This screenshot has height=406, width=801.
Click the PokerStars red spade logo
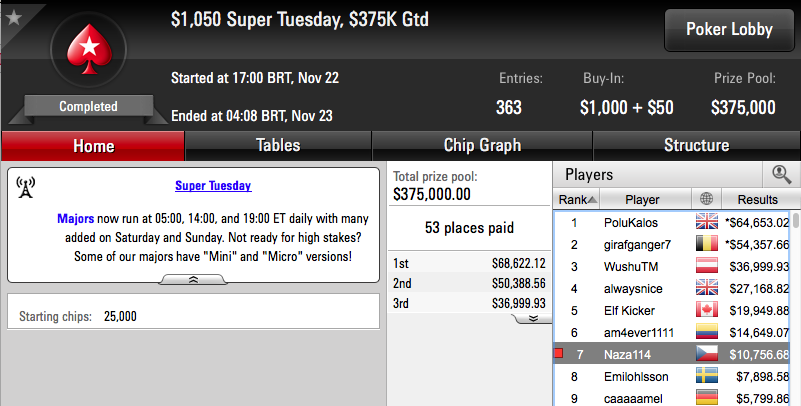click(89, 49)
